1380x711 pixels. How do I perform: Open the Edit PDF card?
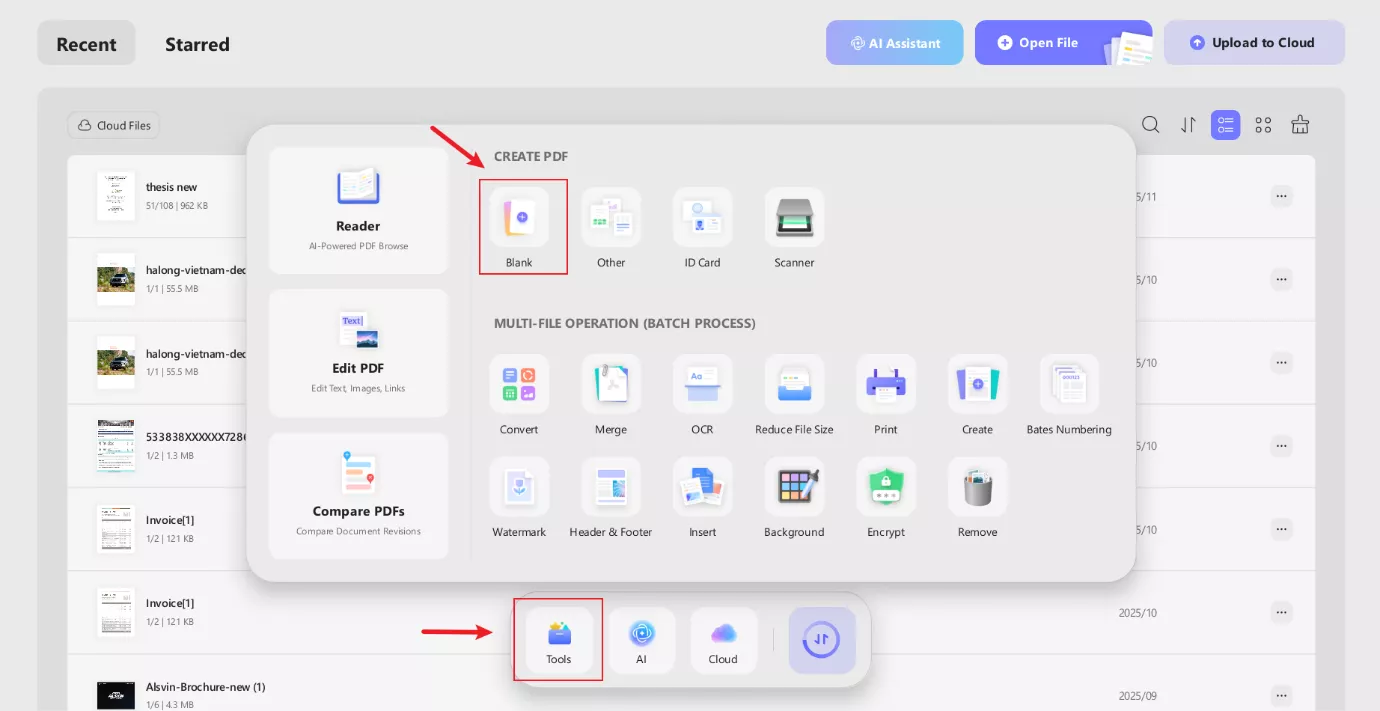tap(358, 353)
